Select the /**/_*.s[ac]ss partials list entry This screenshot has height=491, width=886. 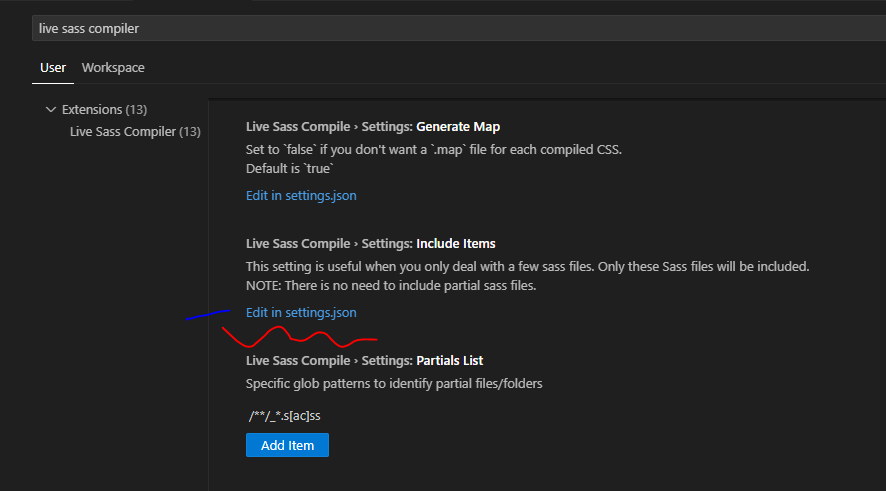pos(285,416)
